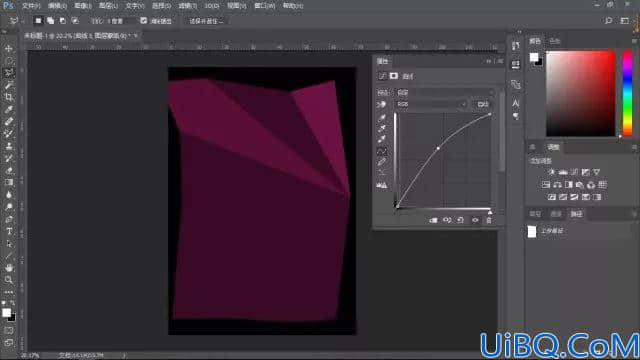Click the foreground color swatch in toolbar
This screenshot has height=360, width=640.
pyautogui.click(x=6, y=313)
